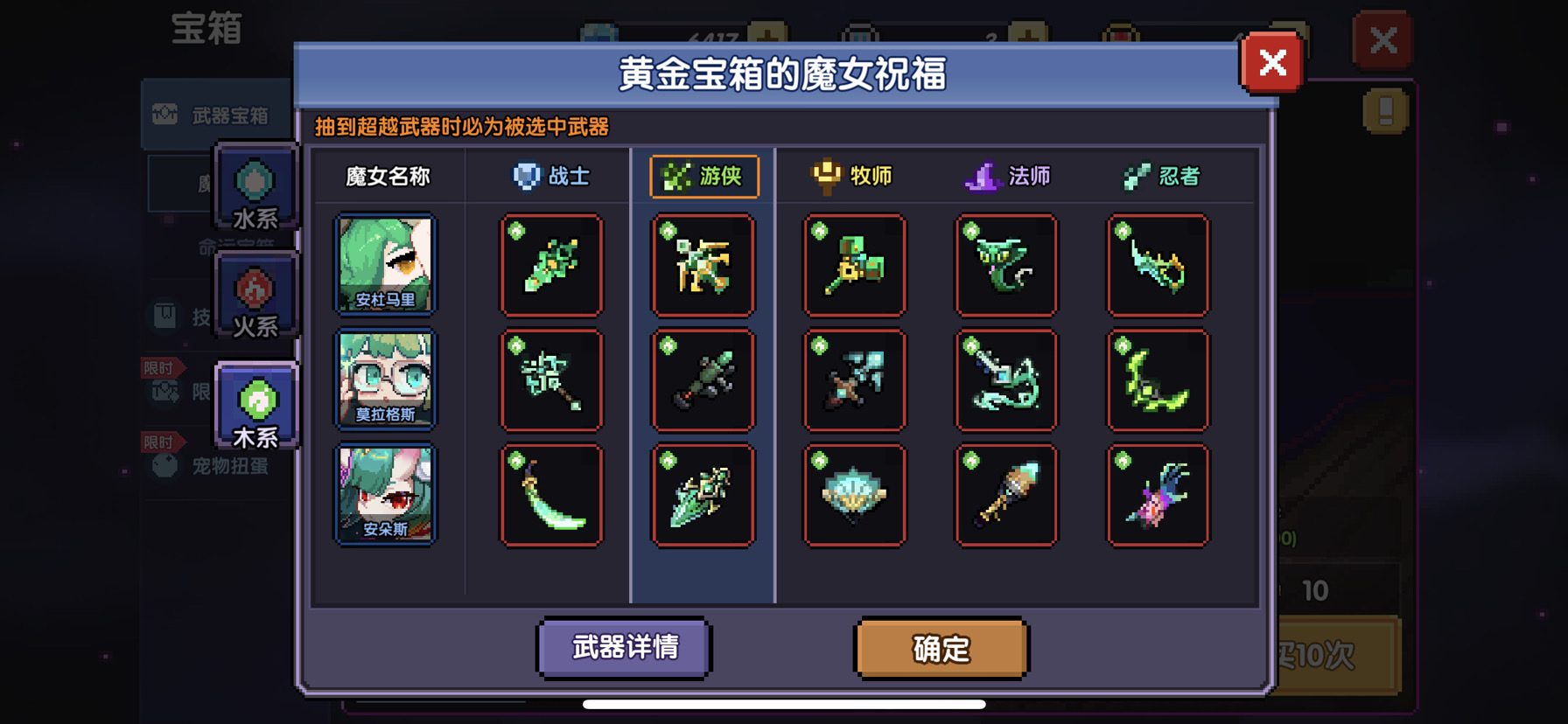
Task: Select the 战士 class green sword weapon in 安杜马里 row
Action: coord(551,265)
